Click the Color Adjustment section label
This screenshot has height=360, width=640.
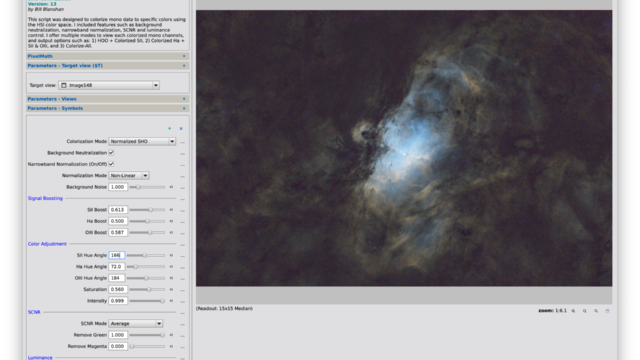[x=47, y=244]
